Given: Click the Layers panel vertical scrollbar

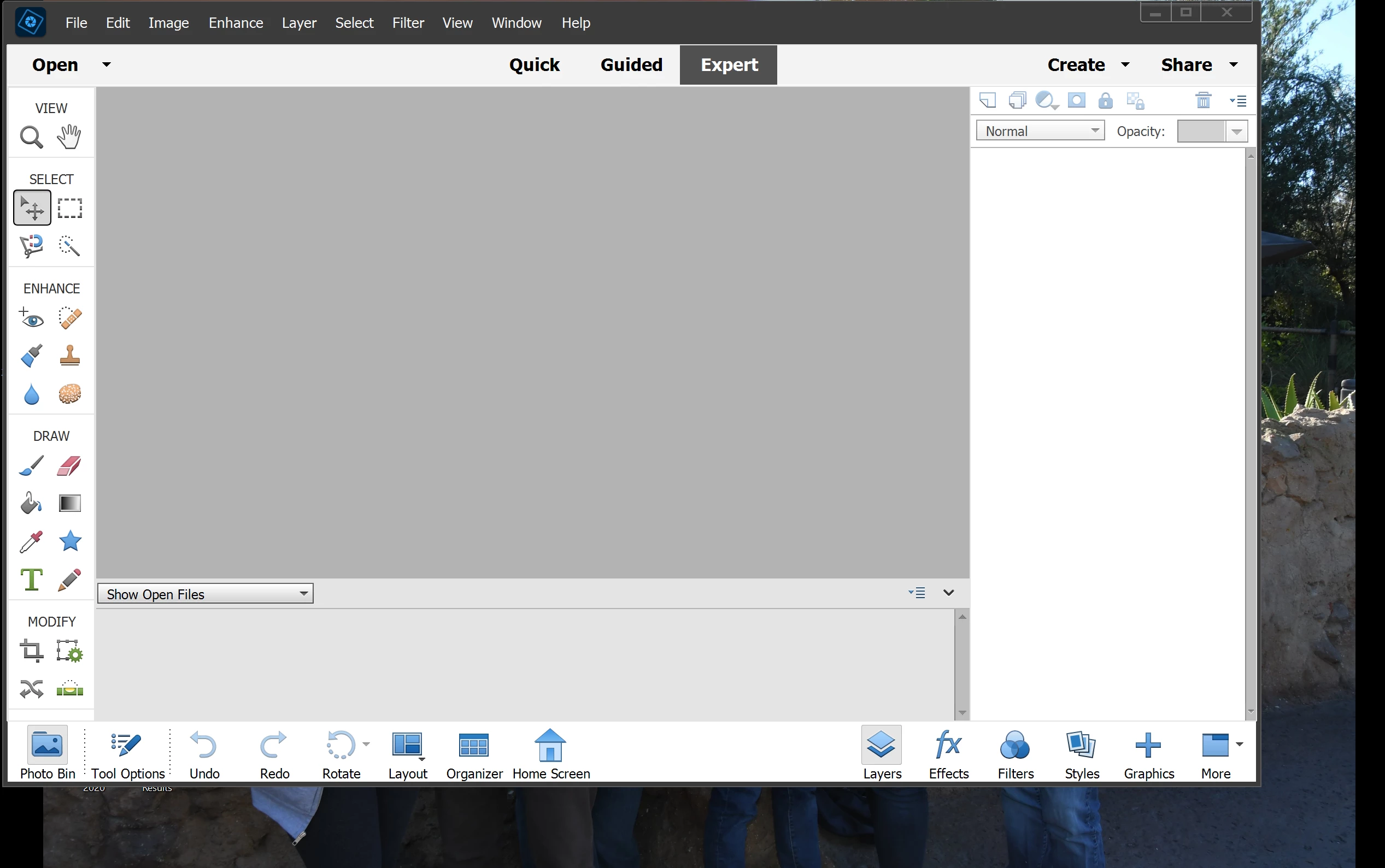Looking at the screenshot, I should (x=1251, y=430).
